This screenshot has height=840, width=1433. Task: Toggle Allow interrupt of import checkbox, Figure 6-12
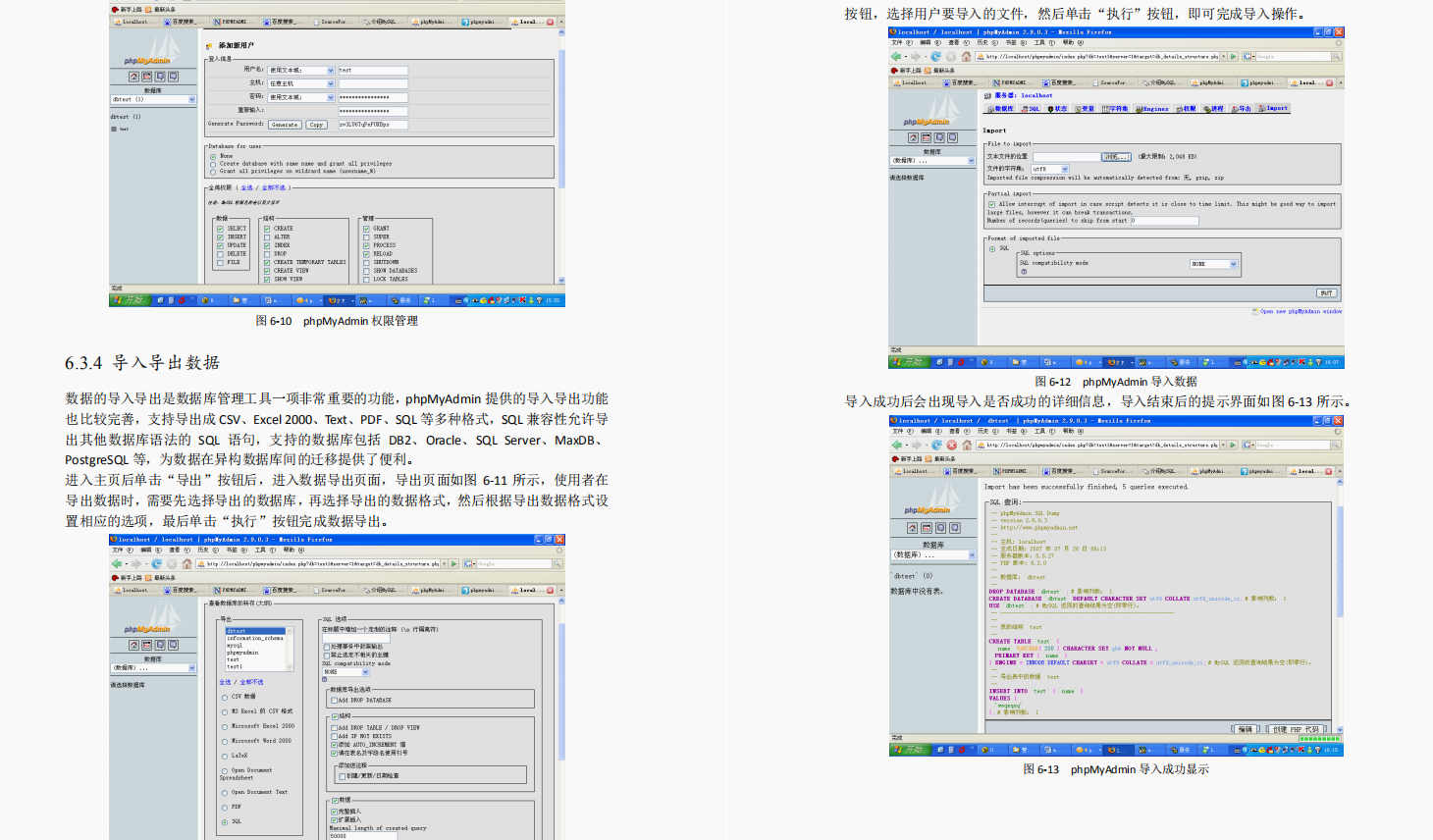[991, 204]
